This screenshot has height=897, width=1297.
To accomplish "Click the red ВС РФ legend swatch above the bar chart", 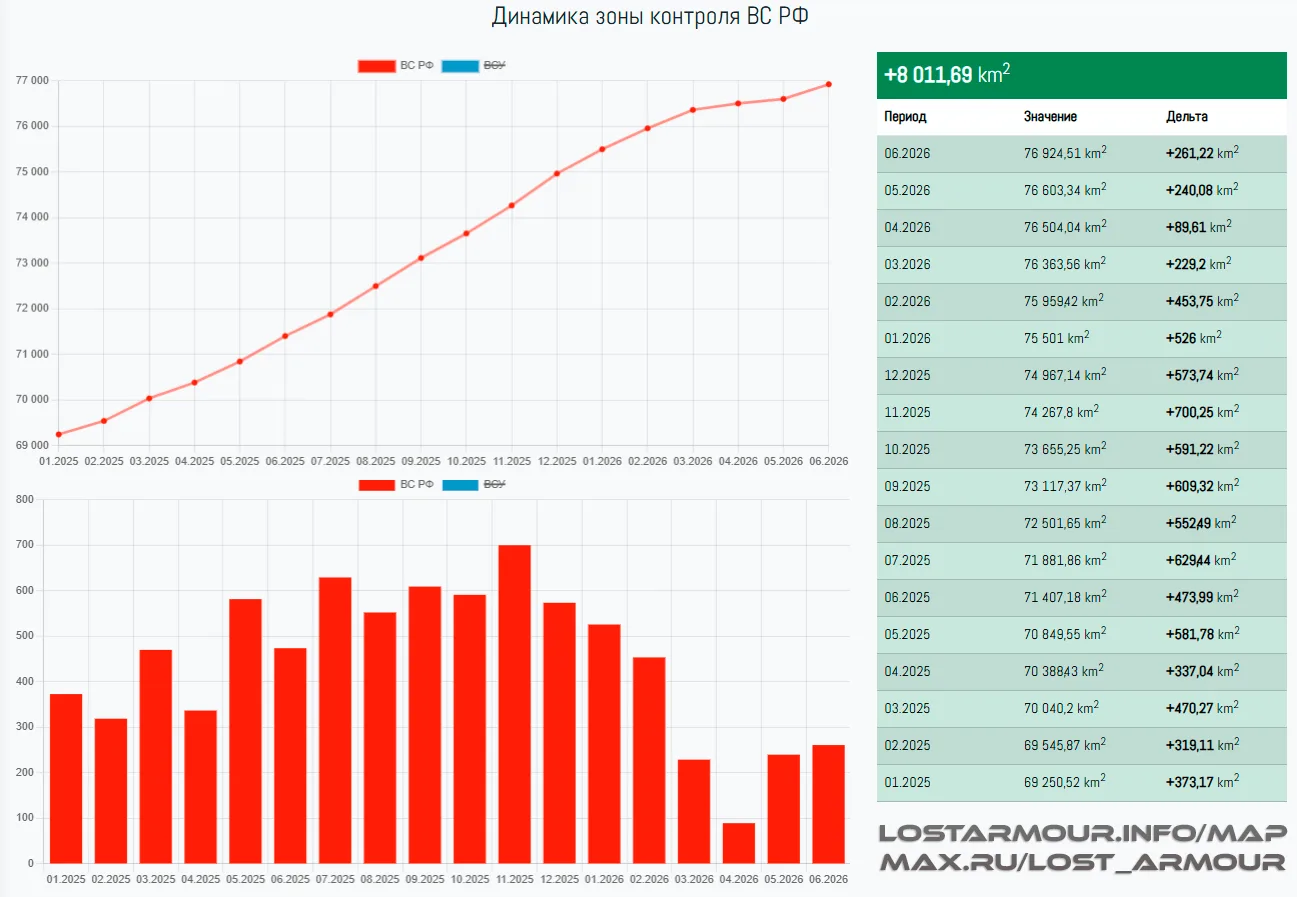I will click(376, 485).
